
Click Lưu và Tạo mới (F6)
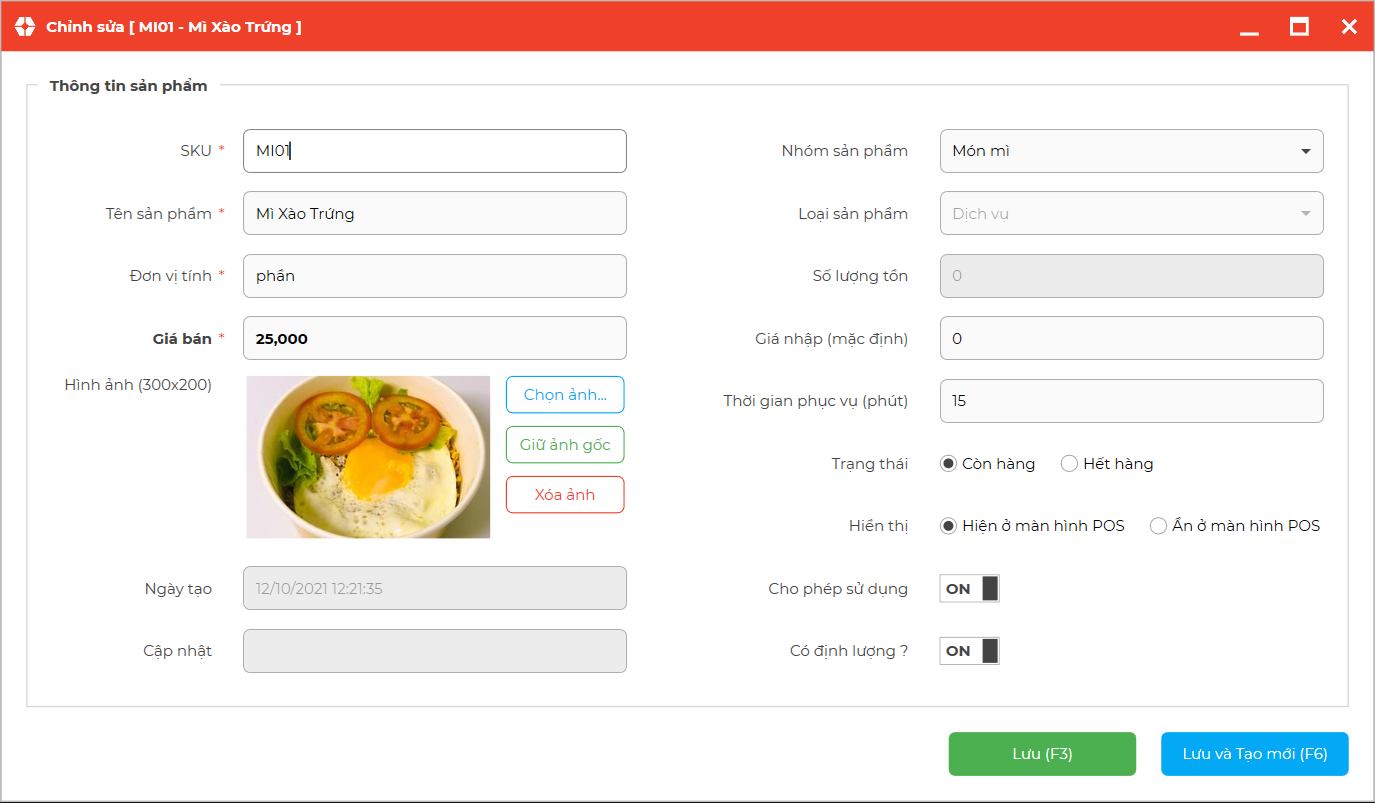[1255, 754]
